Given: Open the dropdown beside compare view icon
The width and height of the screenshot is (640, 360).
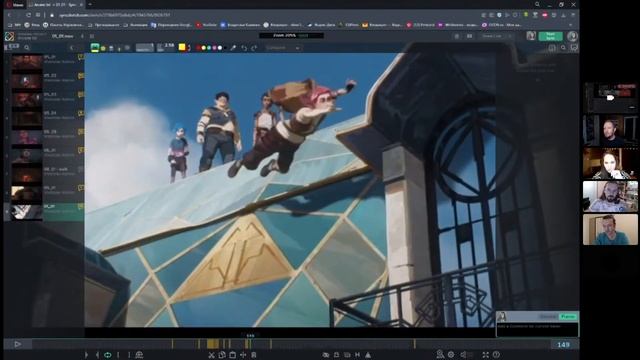Looking at the screenshot, I should coord(496,36).
